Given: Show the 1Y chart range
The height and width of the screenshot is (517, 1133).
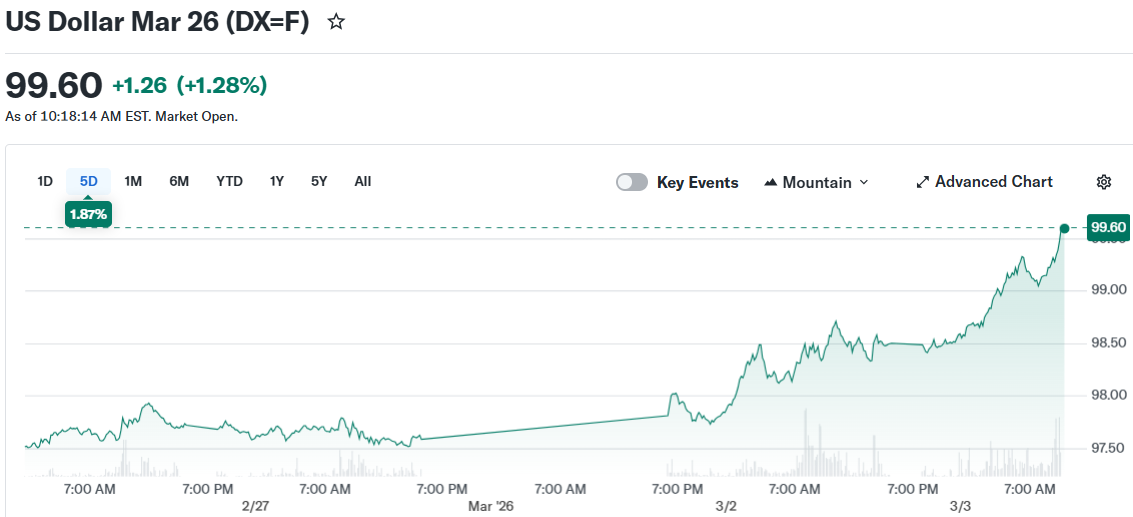Looking at the screenshot, I should click(277, 181).
